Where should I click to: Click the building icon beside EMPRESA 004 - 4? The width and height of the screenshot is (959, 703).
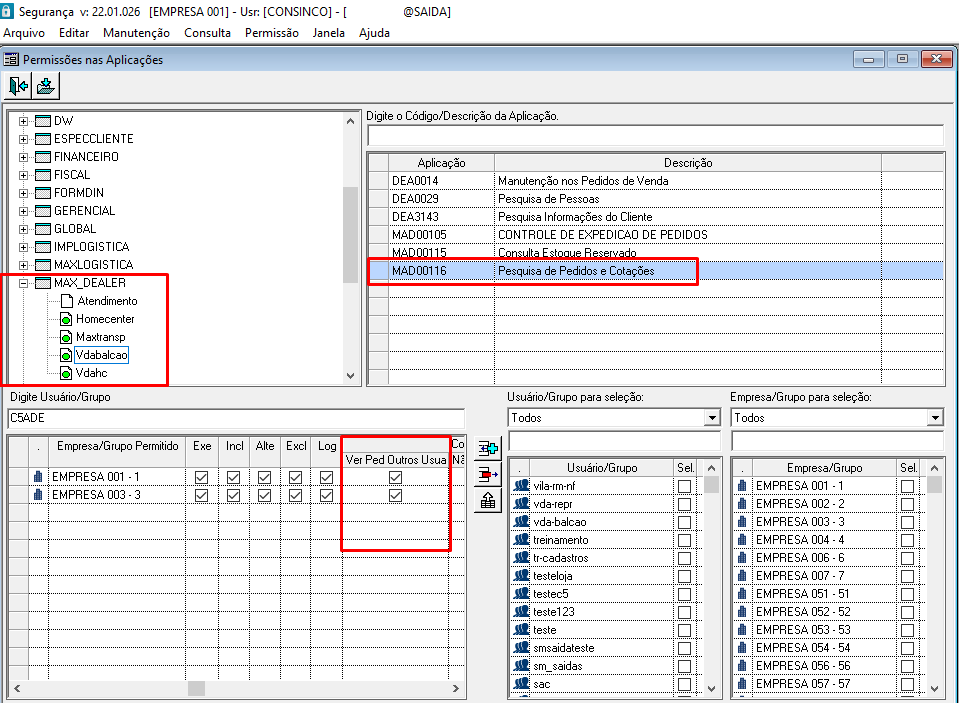[x=742, y=540]
